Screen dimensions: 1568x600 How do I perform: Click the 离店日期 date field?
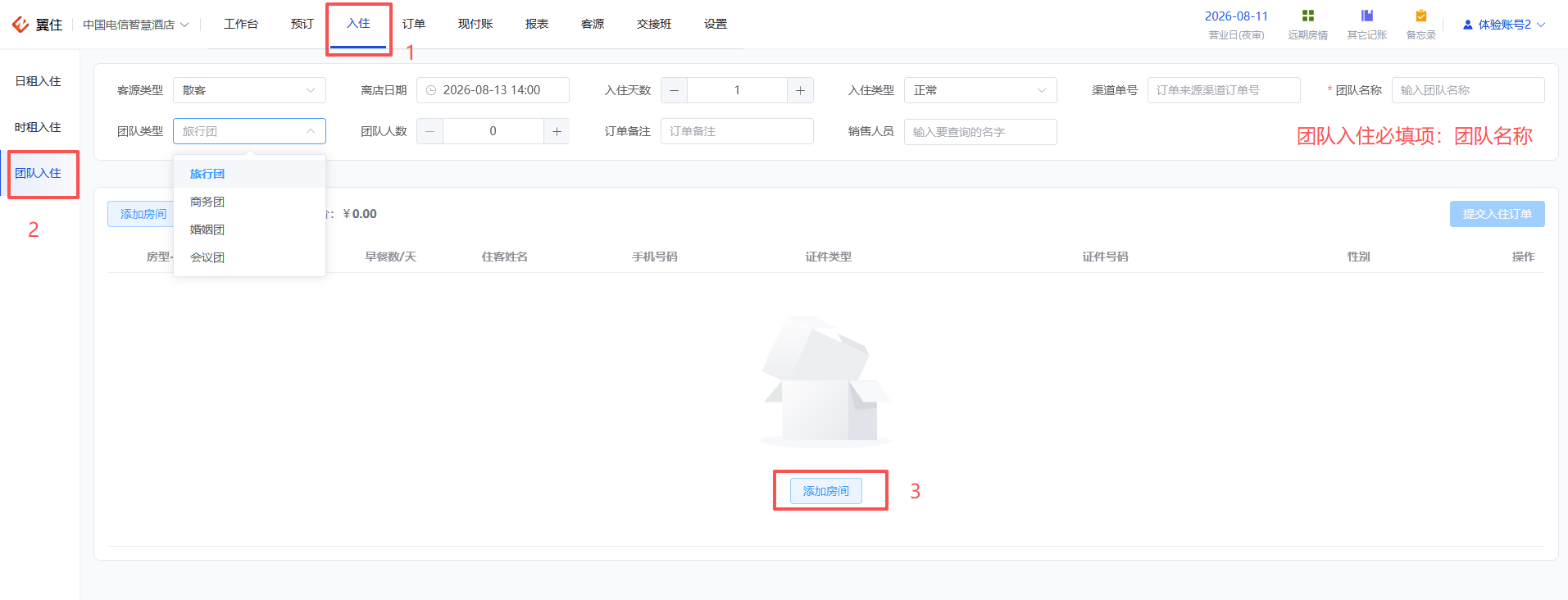493,90
